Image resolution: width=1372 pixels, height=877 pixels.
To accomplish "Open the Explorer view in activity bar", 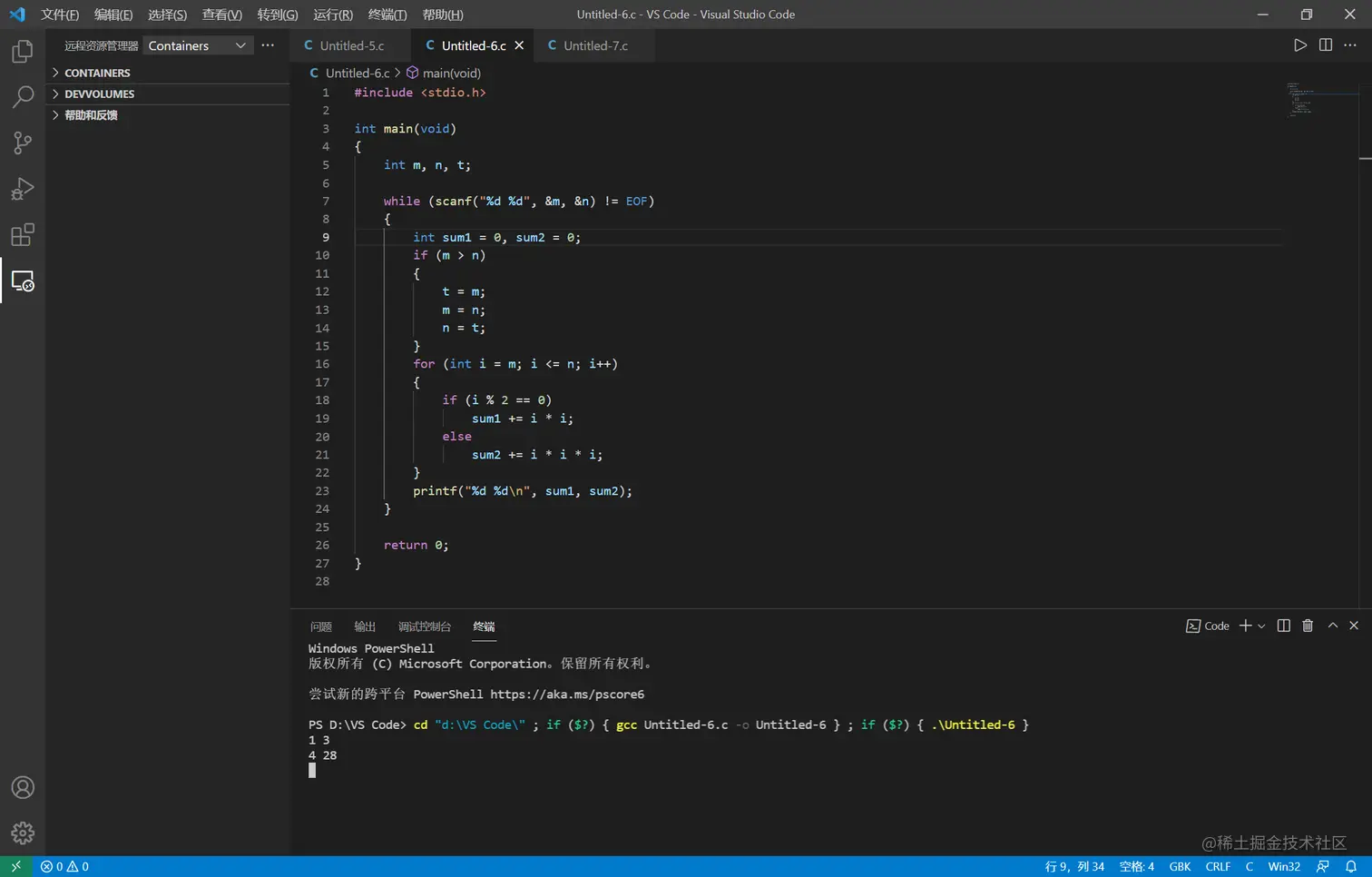I will pyautogui.click(x=23, y=51).
